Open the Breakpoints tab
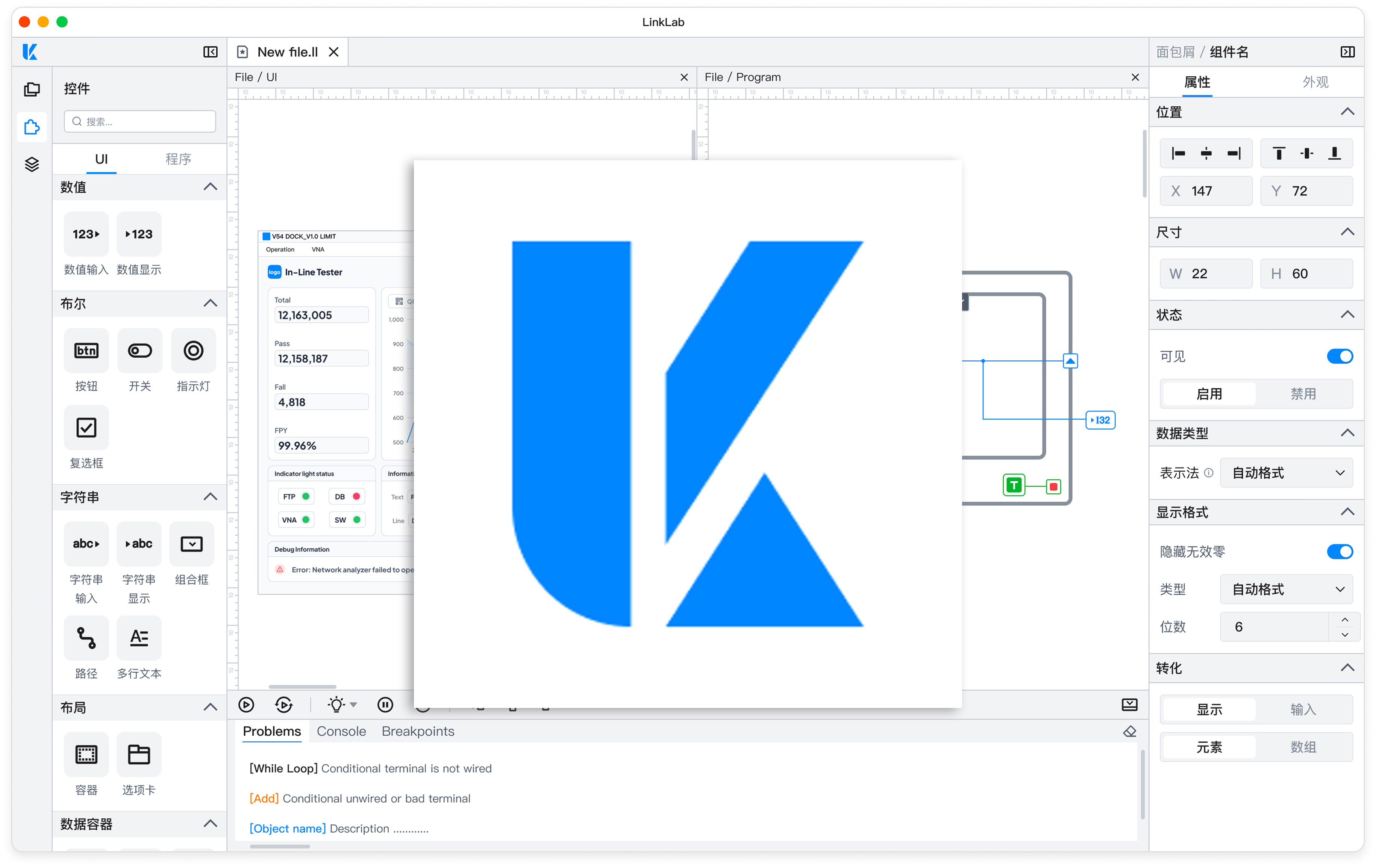The height and width of the screenshot is (868, 1376). click(418, 732)
